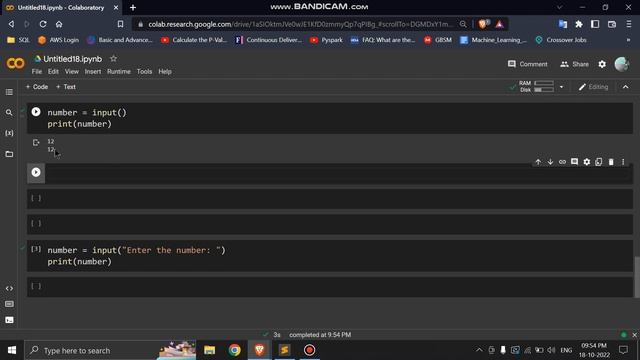Open cell editor settings gear icon
This screenshot has height=360, width=640.
pyautogui.click(x=587, y=162)
